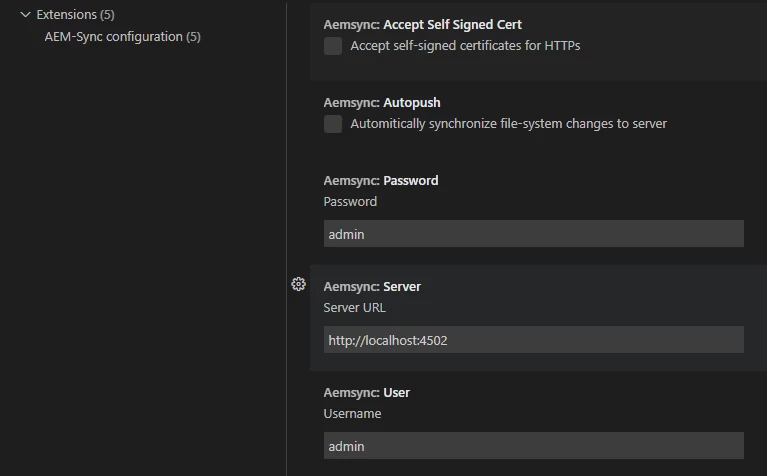
Task: Select the Aemsync: Accept Self Signed Cert heading
Action: point(423,24)
